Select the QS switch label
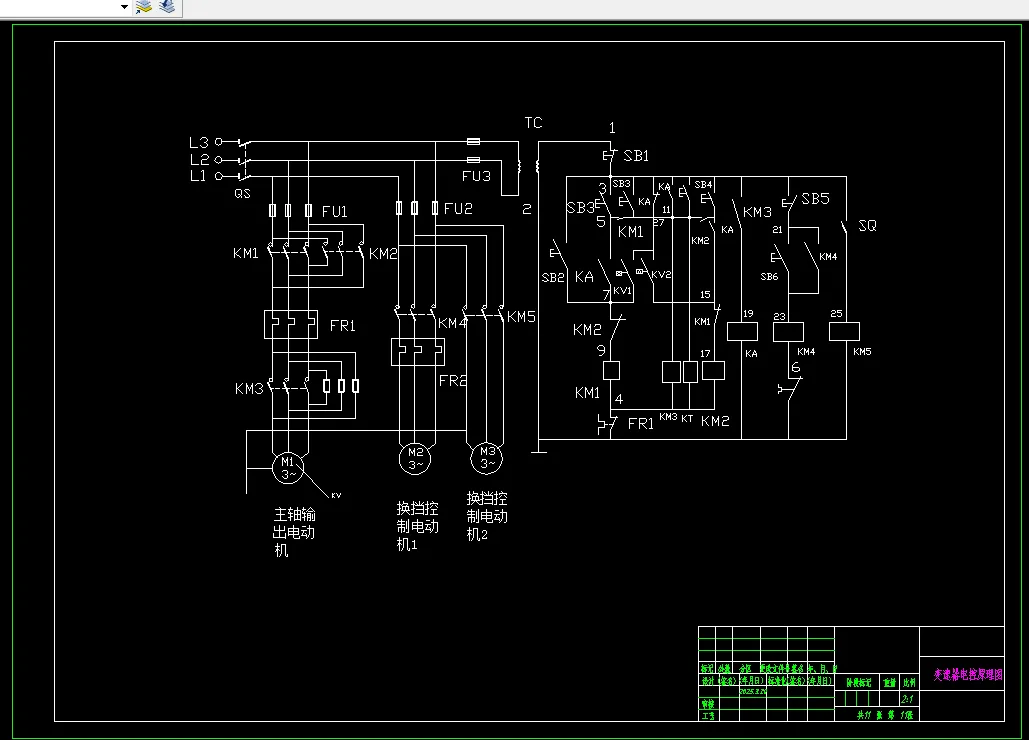Screen dimensions: 1029x740 242,194
